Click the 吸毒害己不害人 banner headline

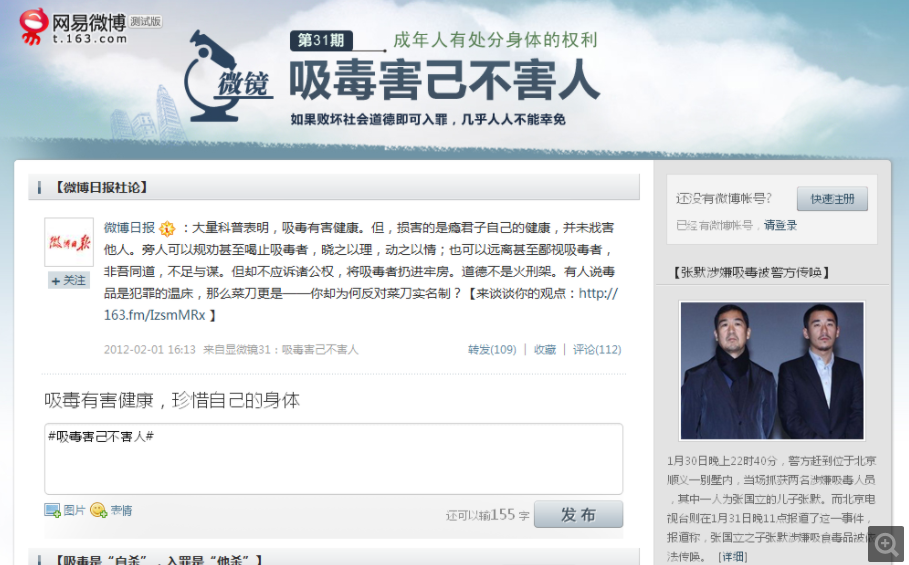tap(444, 81)
